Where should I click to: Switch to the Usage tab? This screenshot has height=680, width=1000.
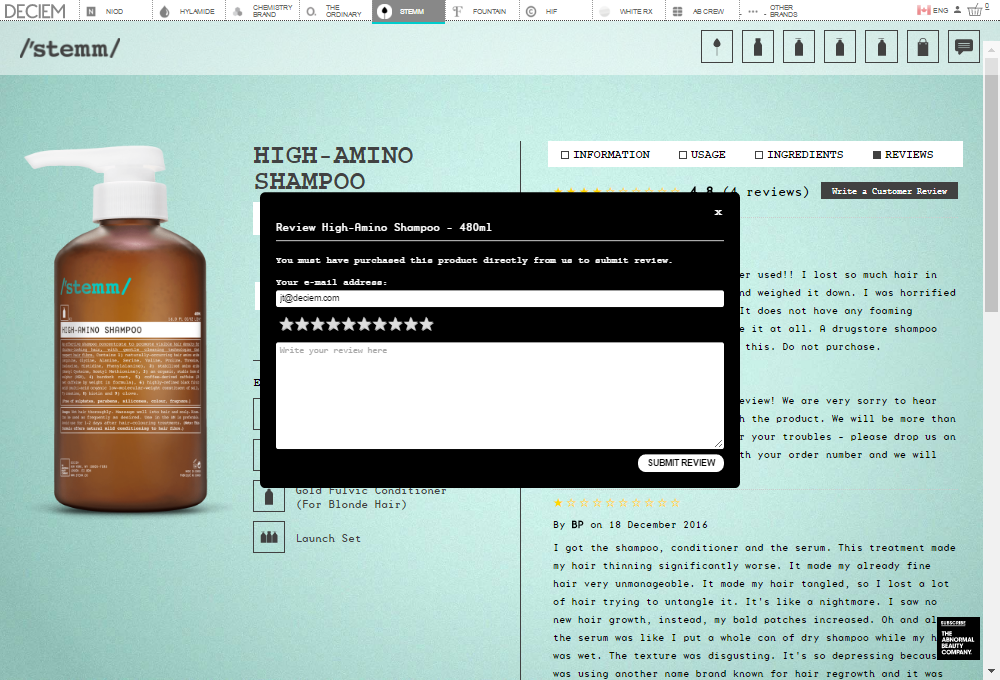702,154
